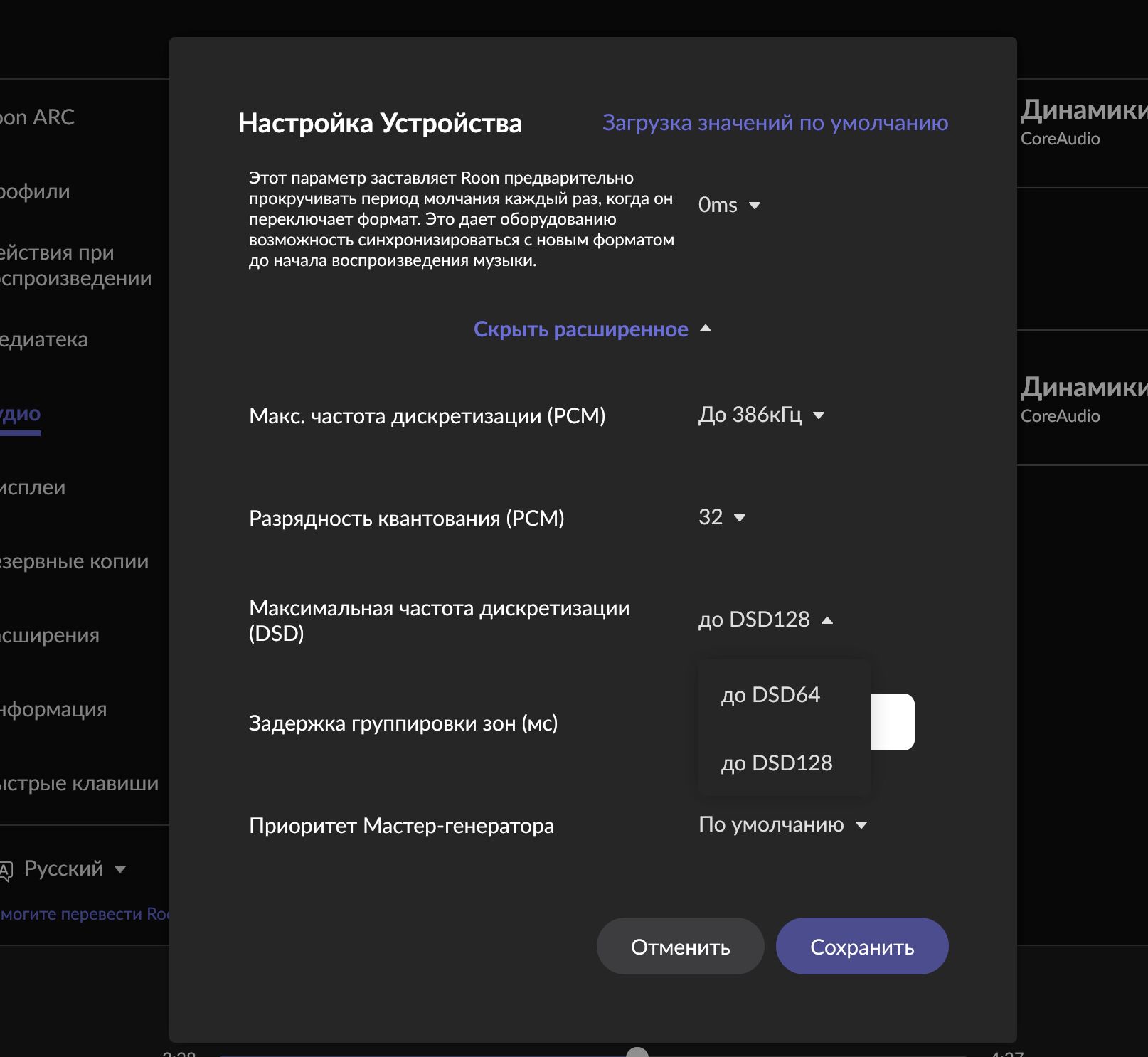
Task: Close the до DSD128 dropdown selector
Action: (x=765, y=620)
